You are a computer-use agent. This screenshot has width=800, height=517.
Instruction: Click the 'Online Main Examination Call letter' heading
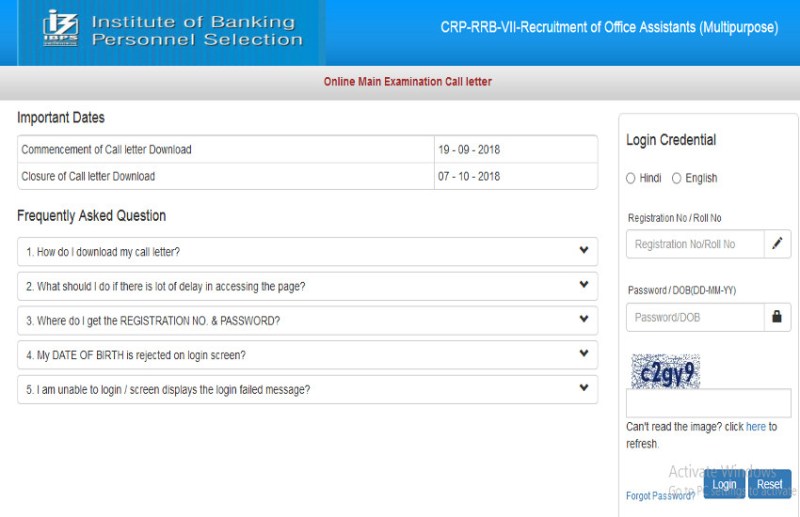pyautogui.click(x=407, y=82)
